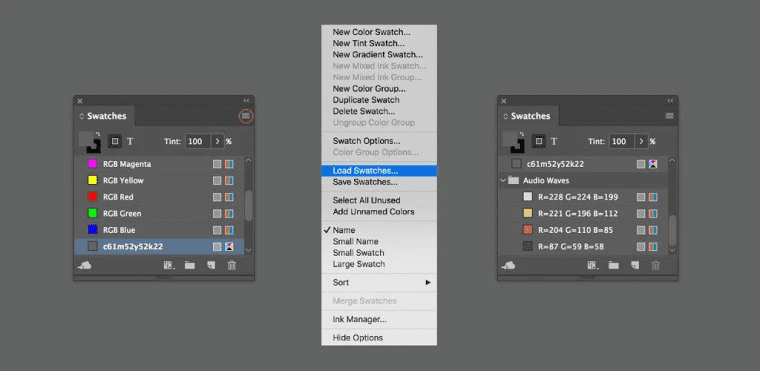Viewport: 760px width, 371px height.
Task: Select the checked Name view option
Action: click(x=344, y=230)
